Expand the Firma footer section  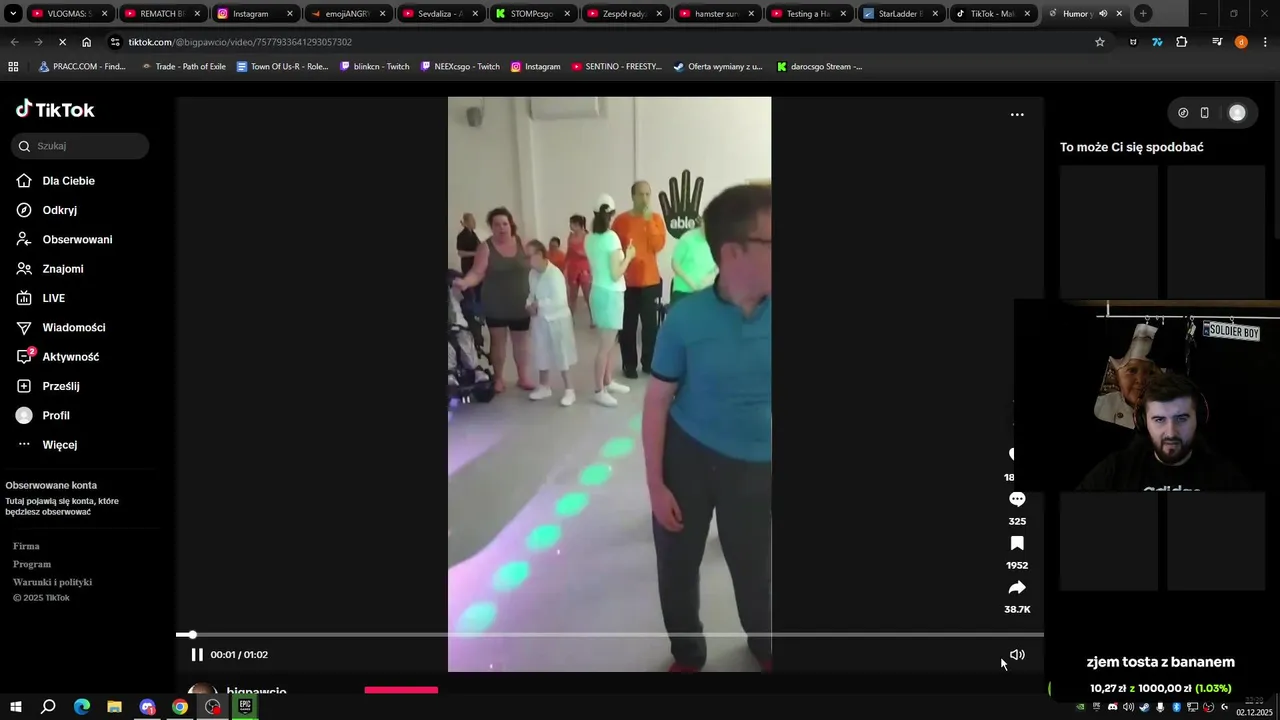pyautogui.click(x=26, y=547)
